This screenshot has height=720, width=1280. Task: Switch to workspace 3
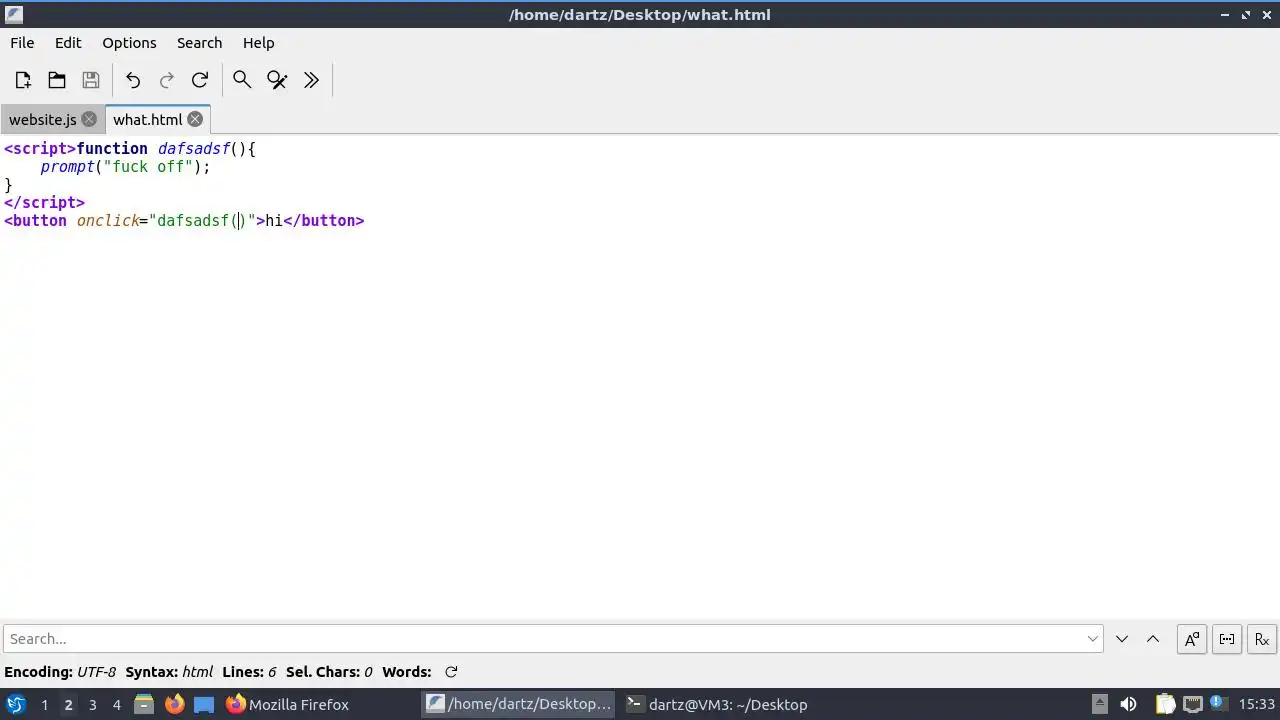click(92, 705)
